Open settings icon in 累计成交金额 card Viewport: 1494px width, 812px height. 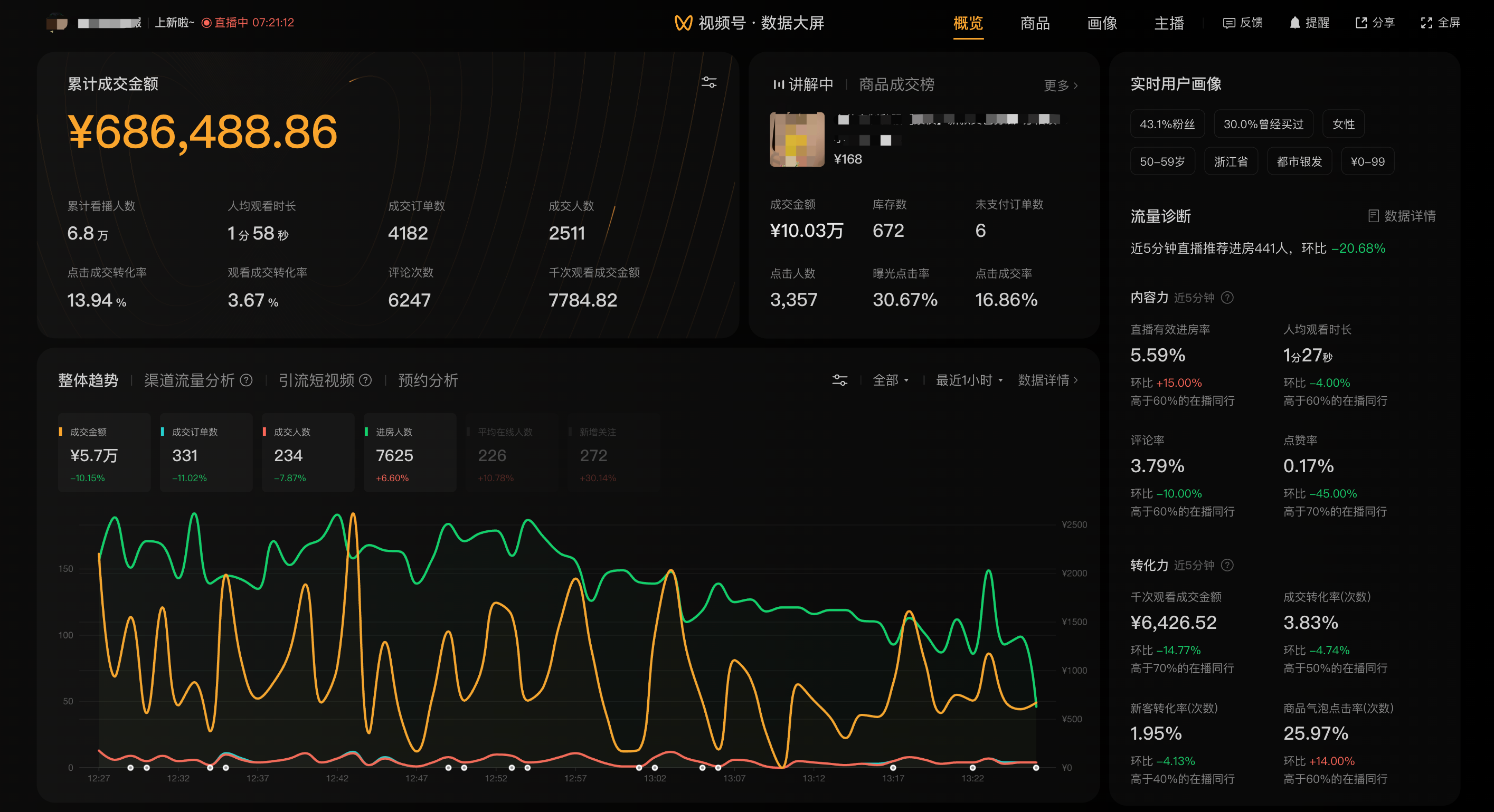[x=708, y=82]
